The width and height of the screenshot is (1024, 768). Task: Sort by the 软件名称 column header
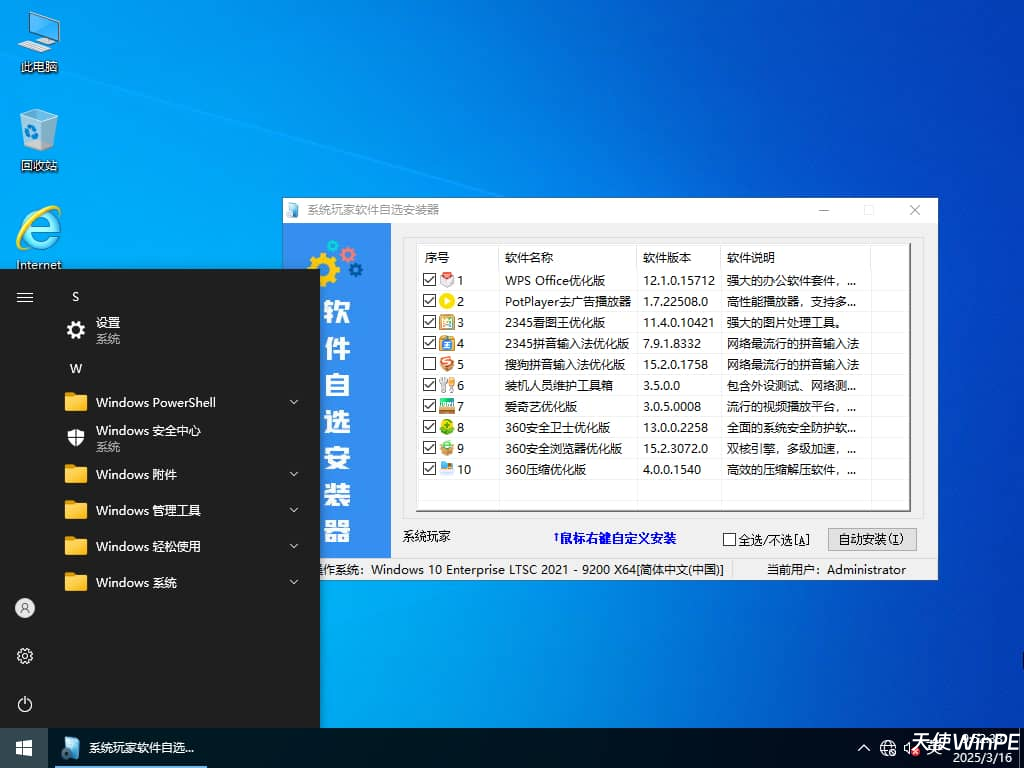(x=568, y=257)
